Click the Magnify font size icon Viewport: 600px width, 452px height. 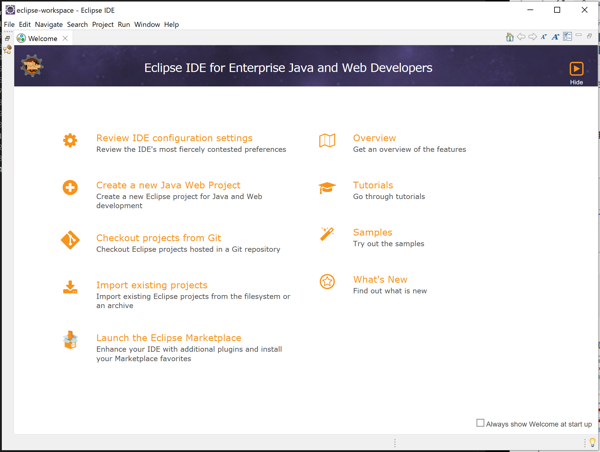556,37
